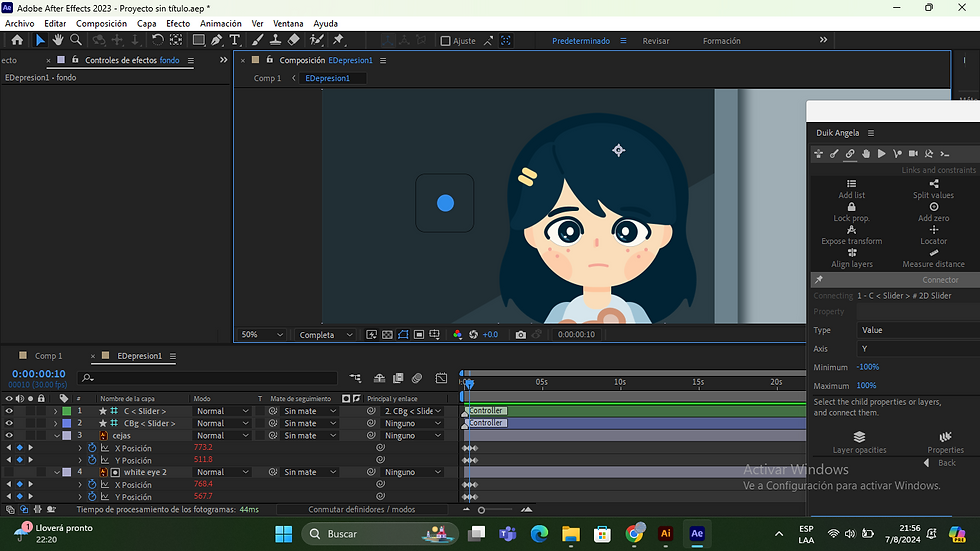
Task: Open the Animación menu
Action: click(221, 24)
